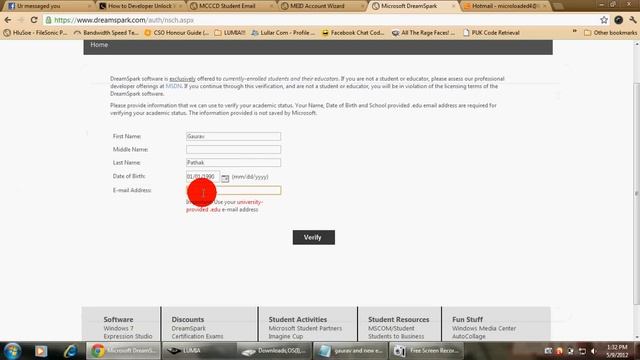
Task: Switch to the How to Developer Unlock tab
Action: pos(141,6)
